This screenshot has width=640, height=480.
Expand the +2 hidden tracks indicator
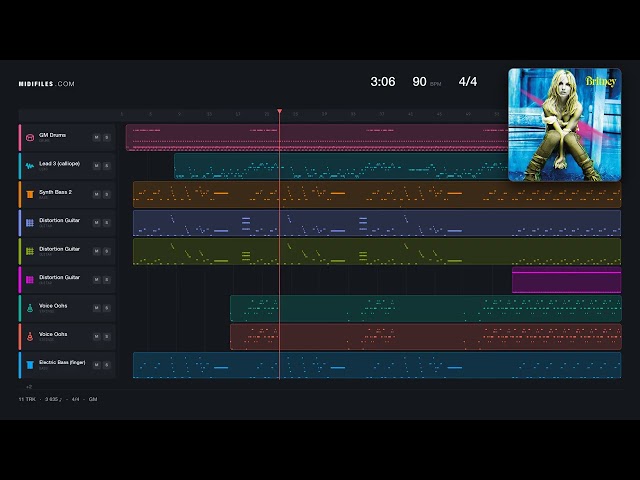29,387
